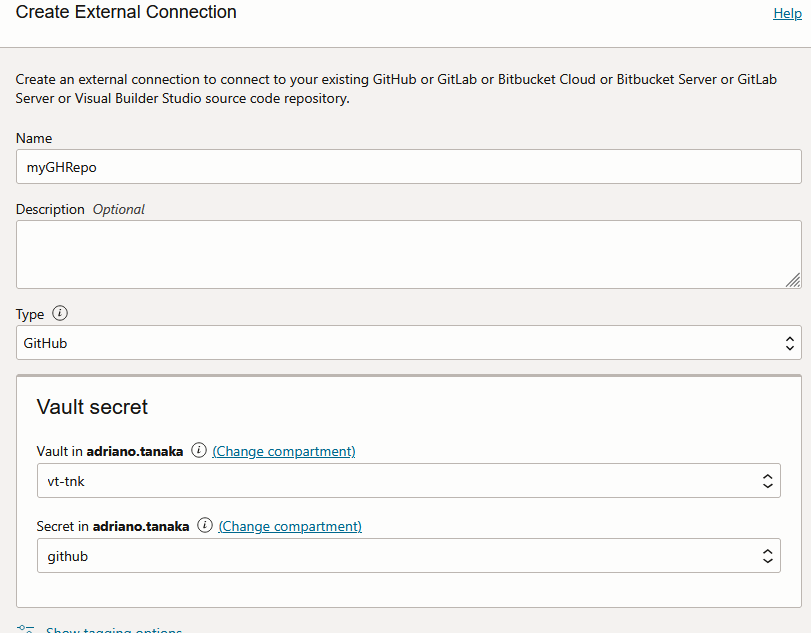This screenshot has width=811, height=633.
Task: Click the Type info icon
Action: [60, 313]
